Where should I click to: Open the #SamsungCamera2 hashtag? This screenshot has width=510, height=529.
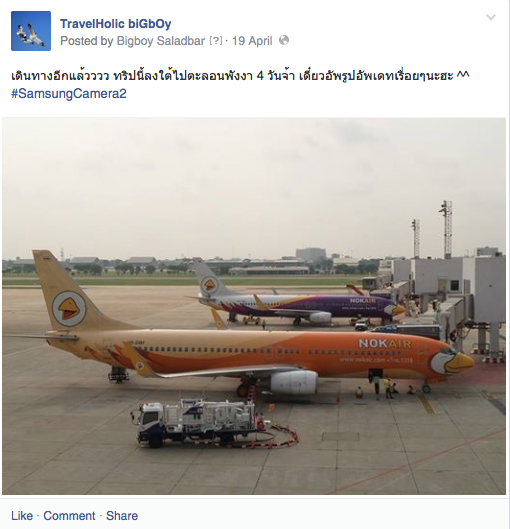pos(69,93)
